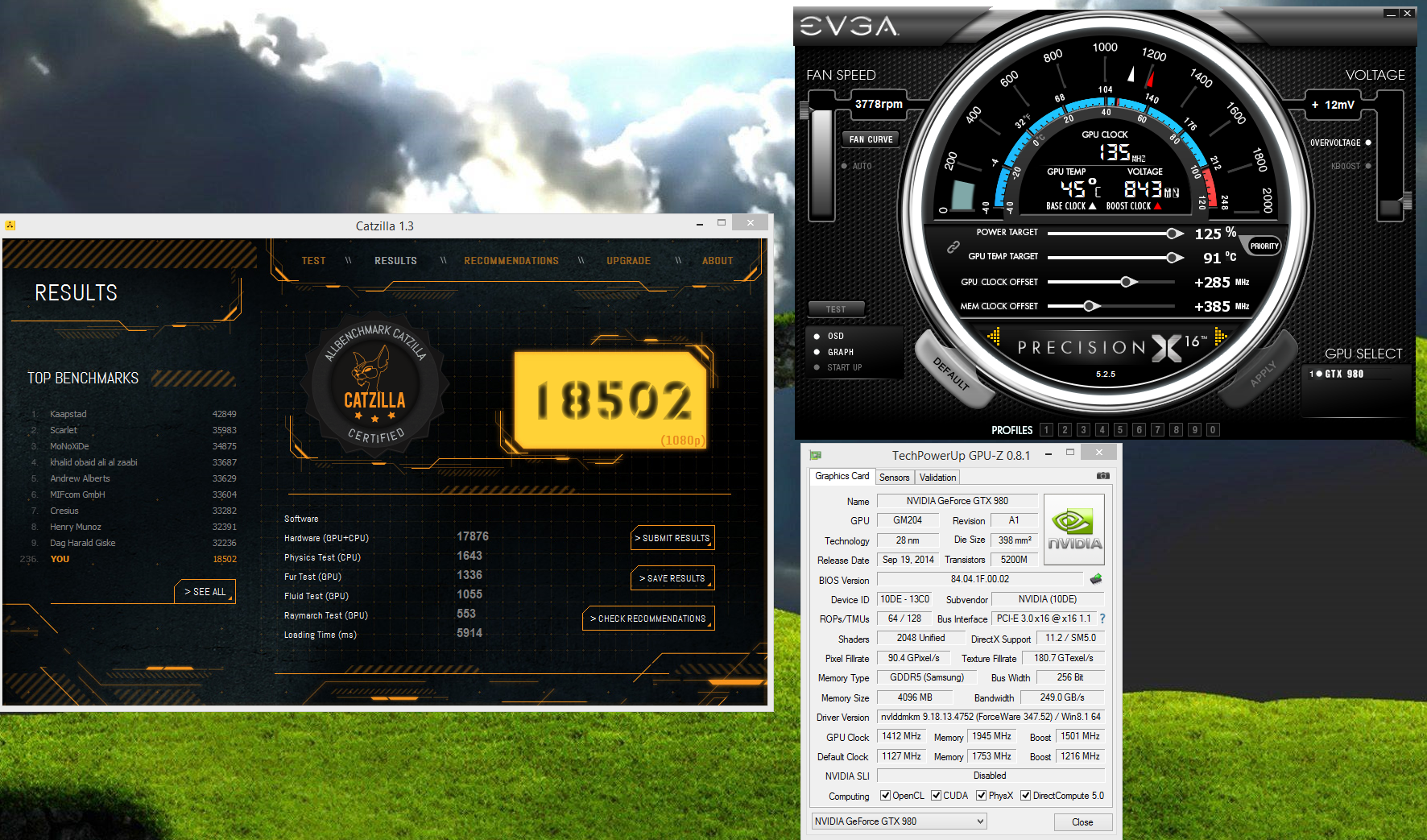
Task: Click CHECK RECOMMENDATIONS in Catzilla
Action: (x=647, y=619)
